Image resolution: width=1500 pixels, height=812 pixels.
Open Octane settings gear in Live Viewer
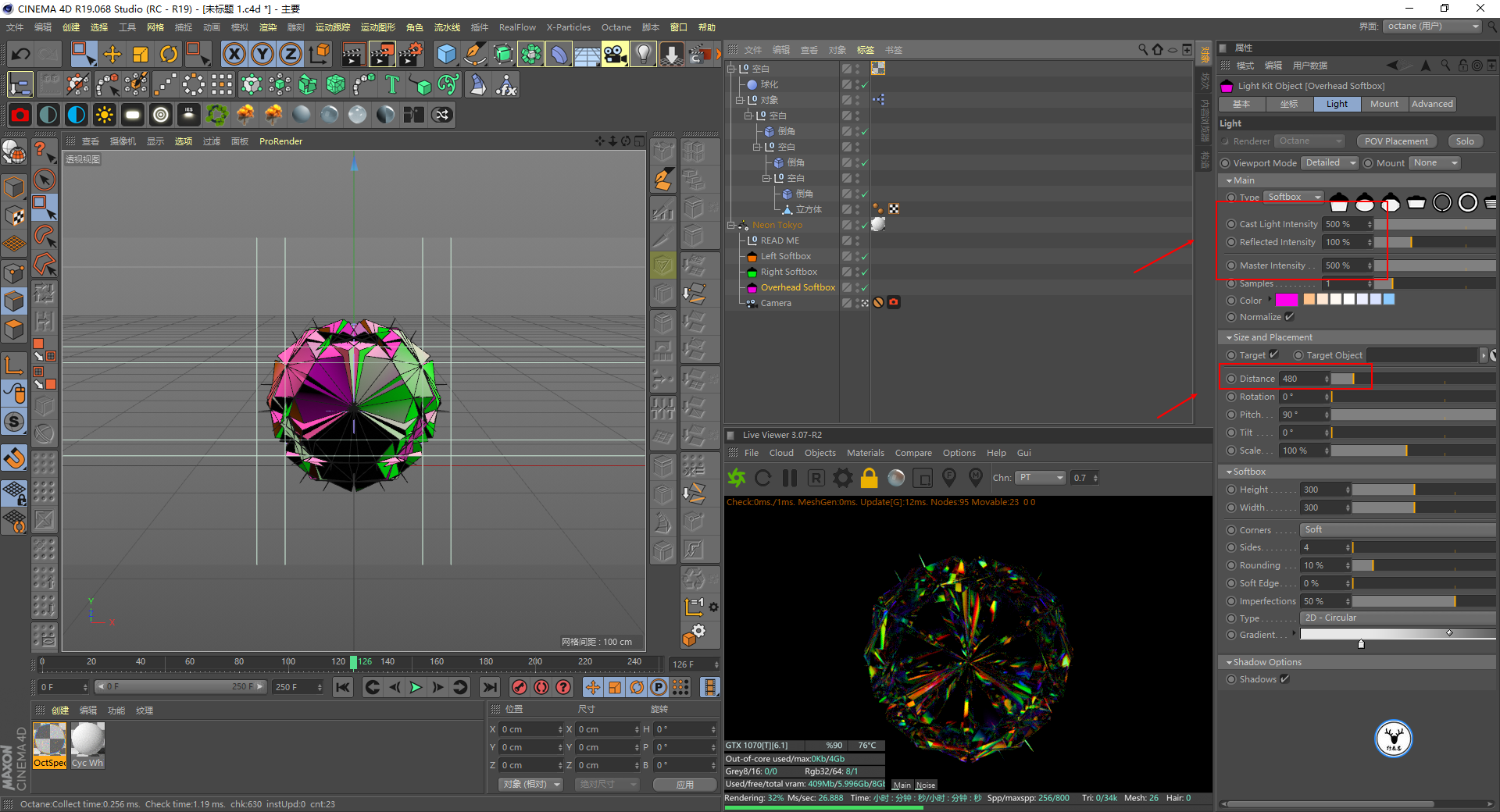click(842, 478)
